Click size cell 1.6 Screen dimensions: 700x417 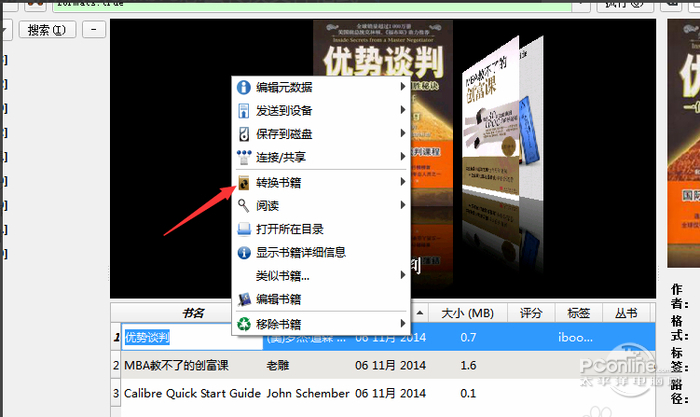(x=468, y=365)
